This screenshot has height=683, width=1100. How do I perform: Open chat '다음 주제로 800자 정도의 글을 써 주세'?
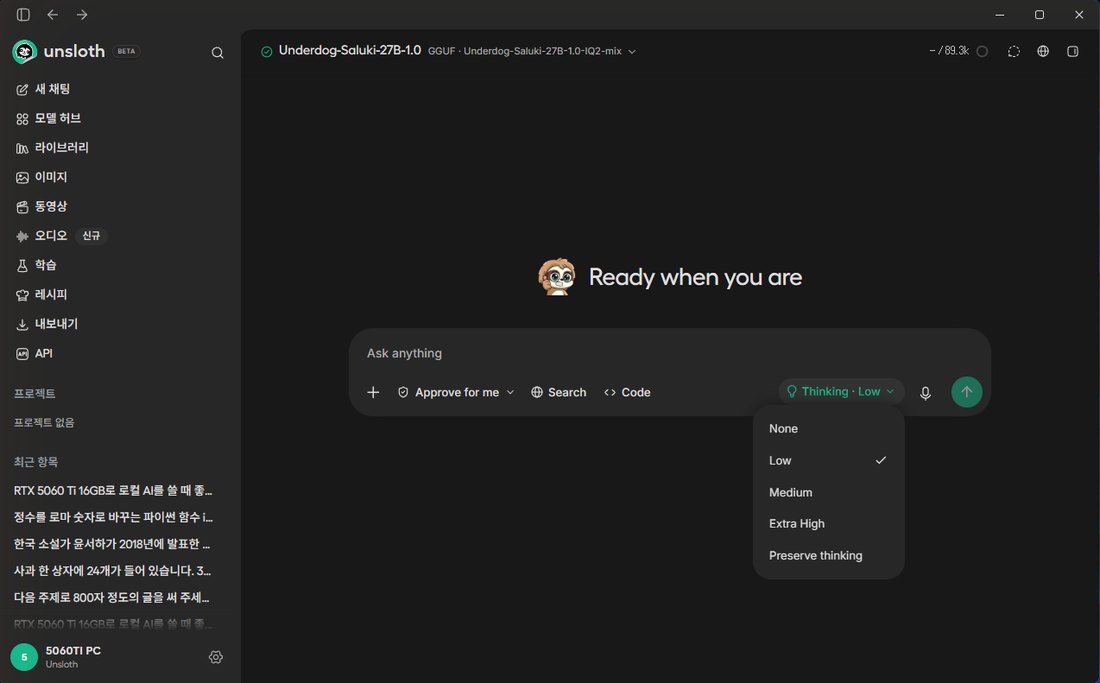pos(114,597)
